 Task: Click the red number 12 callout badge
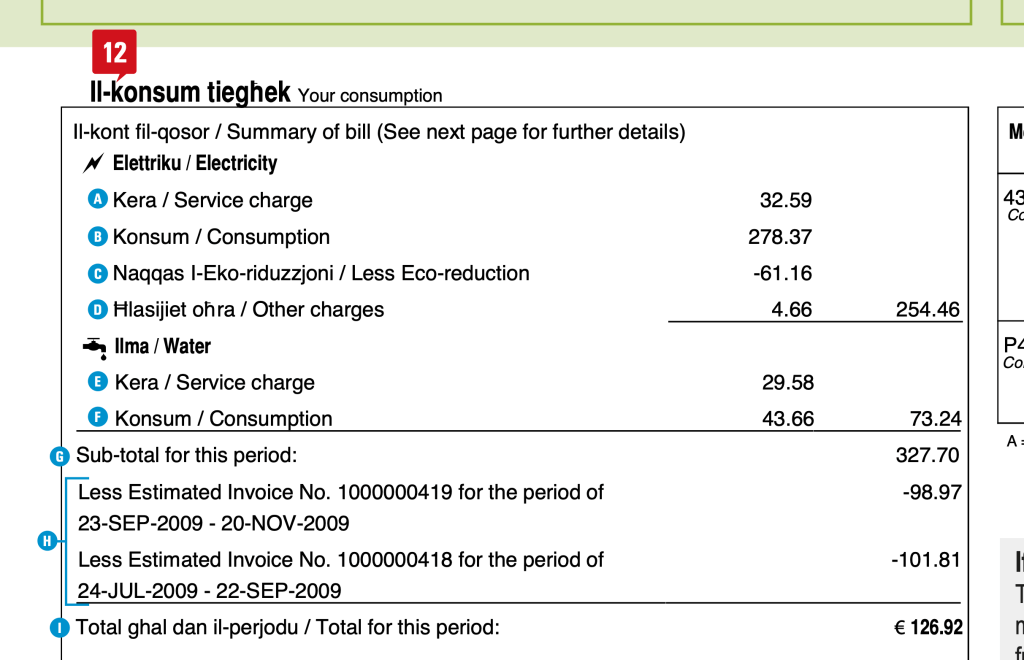coord(114,51)
